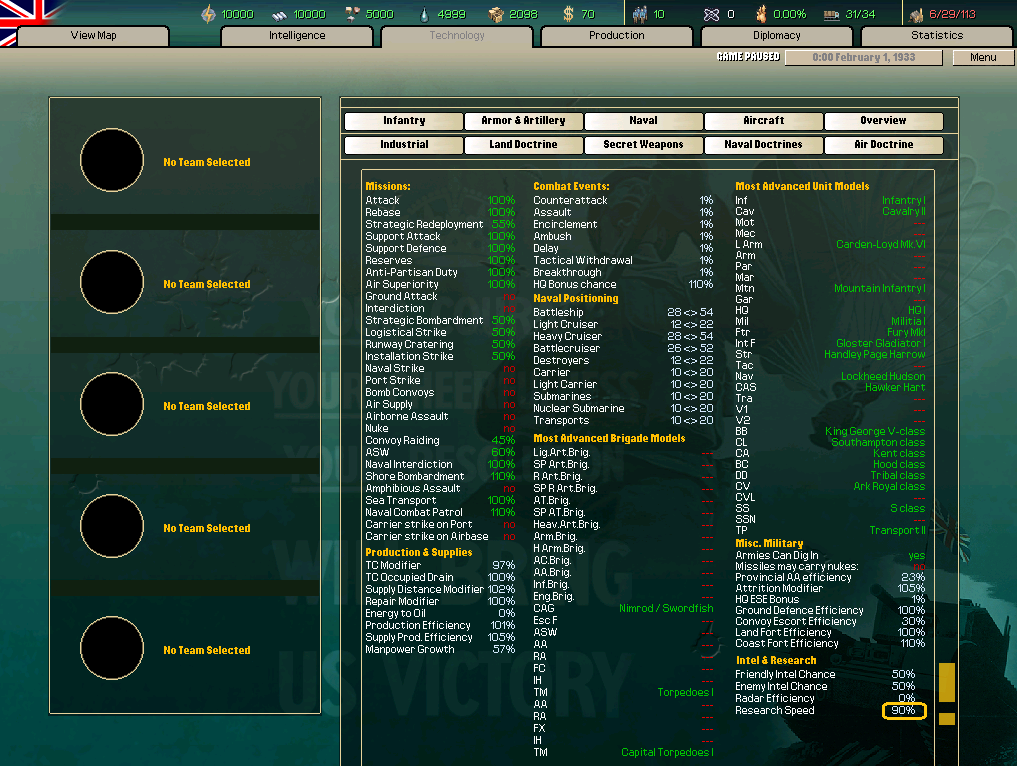1017x766 pixels.
Task: Show Infantry technologies
Action: (404, 121)
